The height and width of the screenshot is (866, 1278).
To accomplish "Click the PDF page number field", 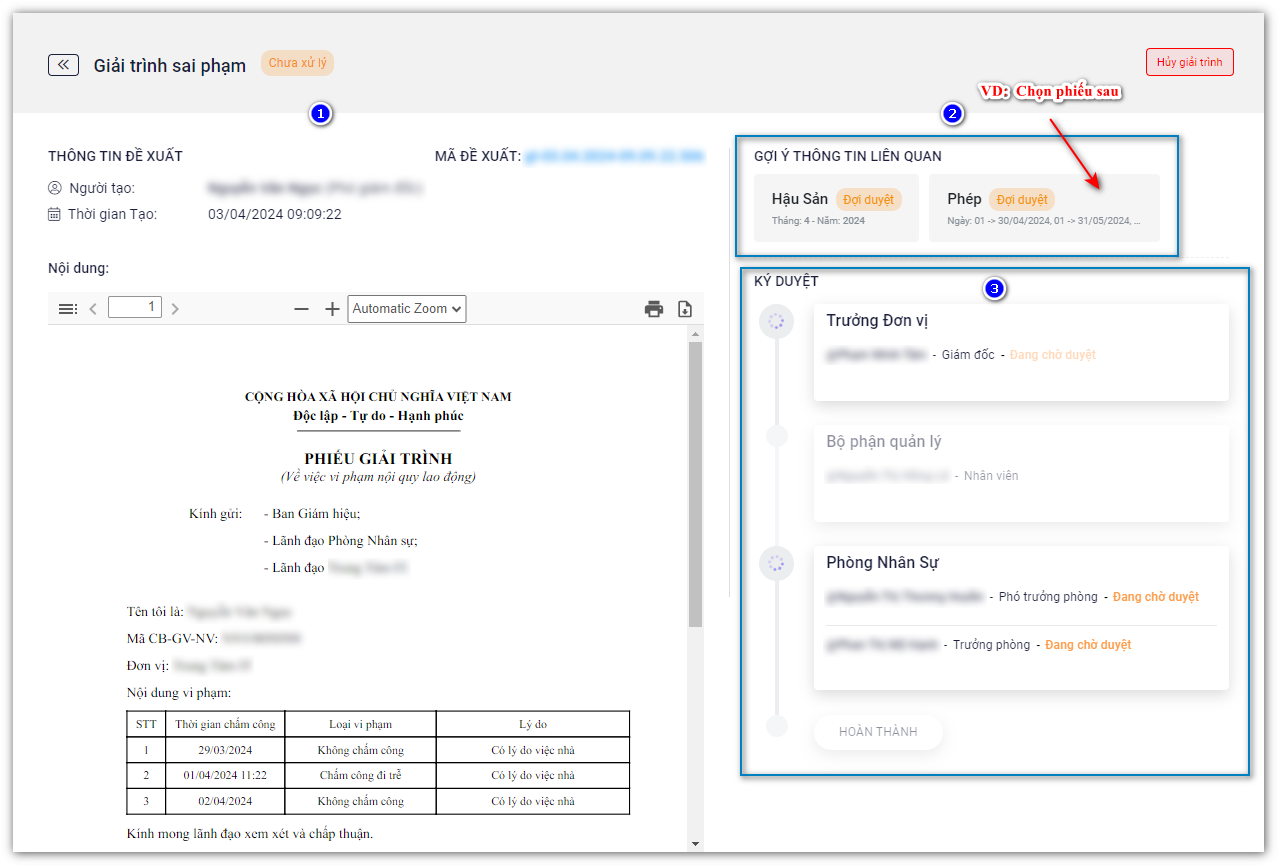I will click(x=135, y=308).
